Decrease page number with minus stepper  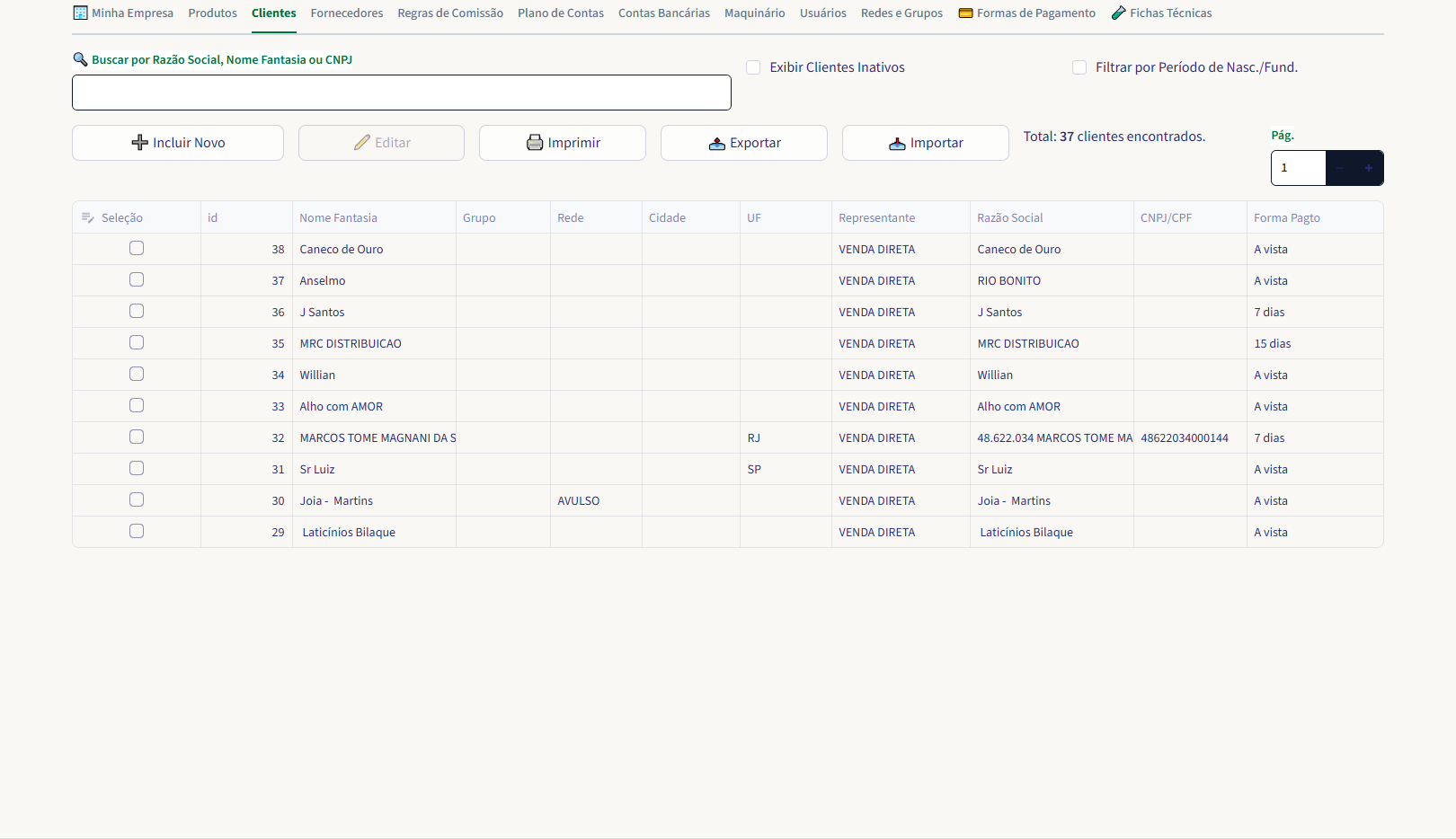pyautogui.click(x=1340, y=168)
